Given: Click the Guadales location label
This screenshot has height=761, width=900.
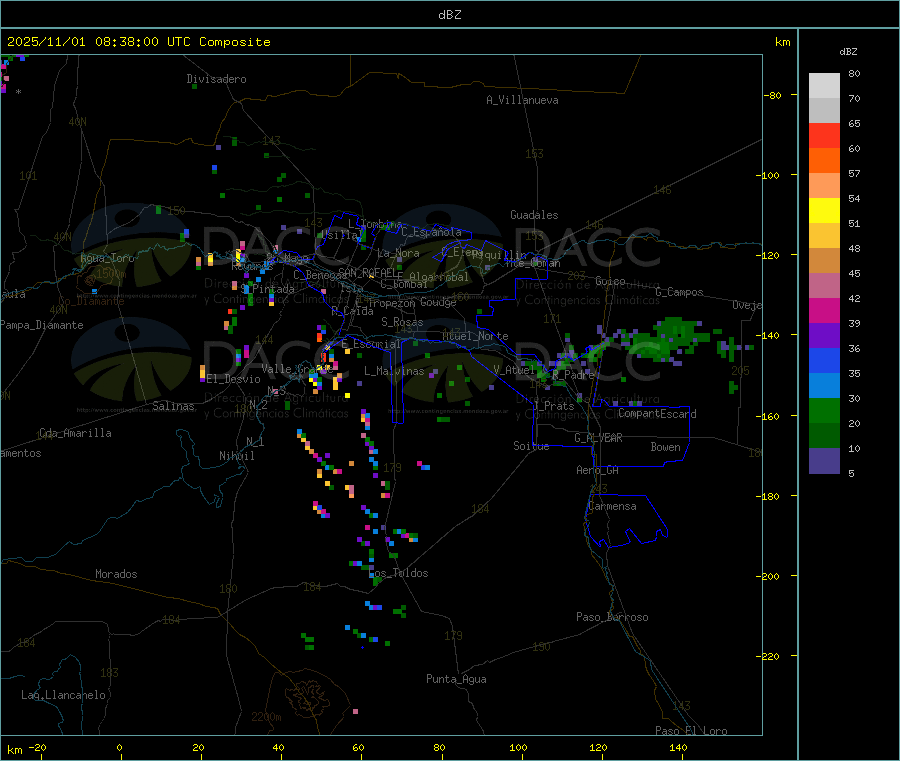Looking at the screenshot, I should click(x=534, y=215).
